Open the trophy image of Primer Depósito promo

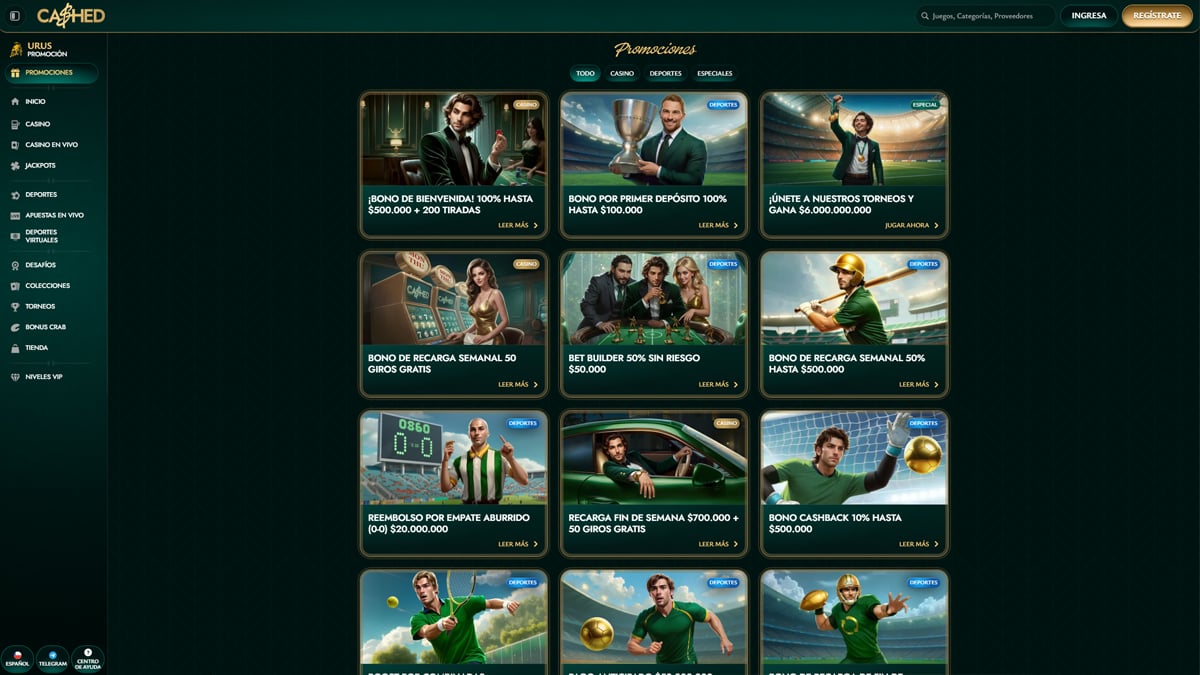pos(654,140)
